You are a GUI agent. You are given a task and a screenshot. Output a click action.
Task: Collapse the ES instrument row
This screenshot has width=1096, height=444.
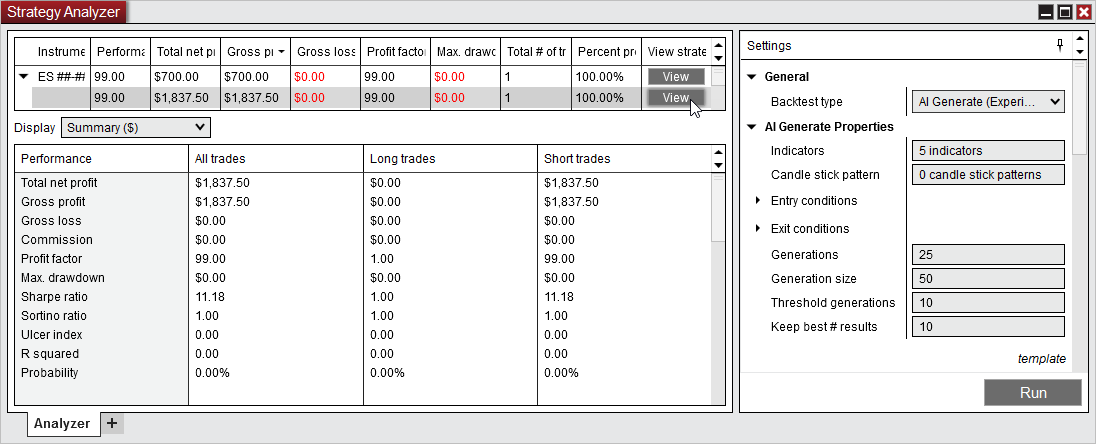[24, 76]
